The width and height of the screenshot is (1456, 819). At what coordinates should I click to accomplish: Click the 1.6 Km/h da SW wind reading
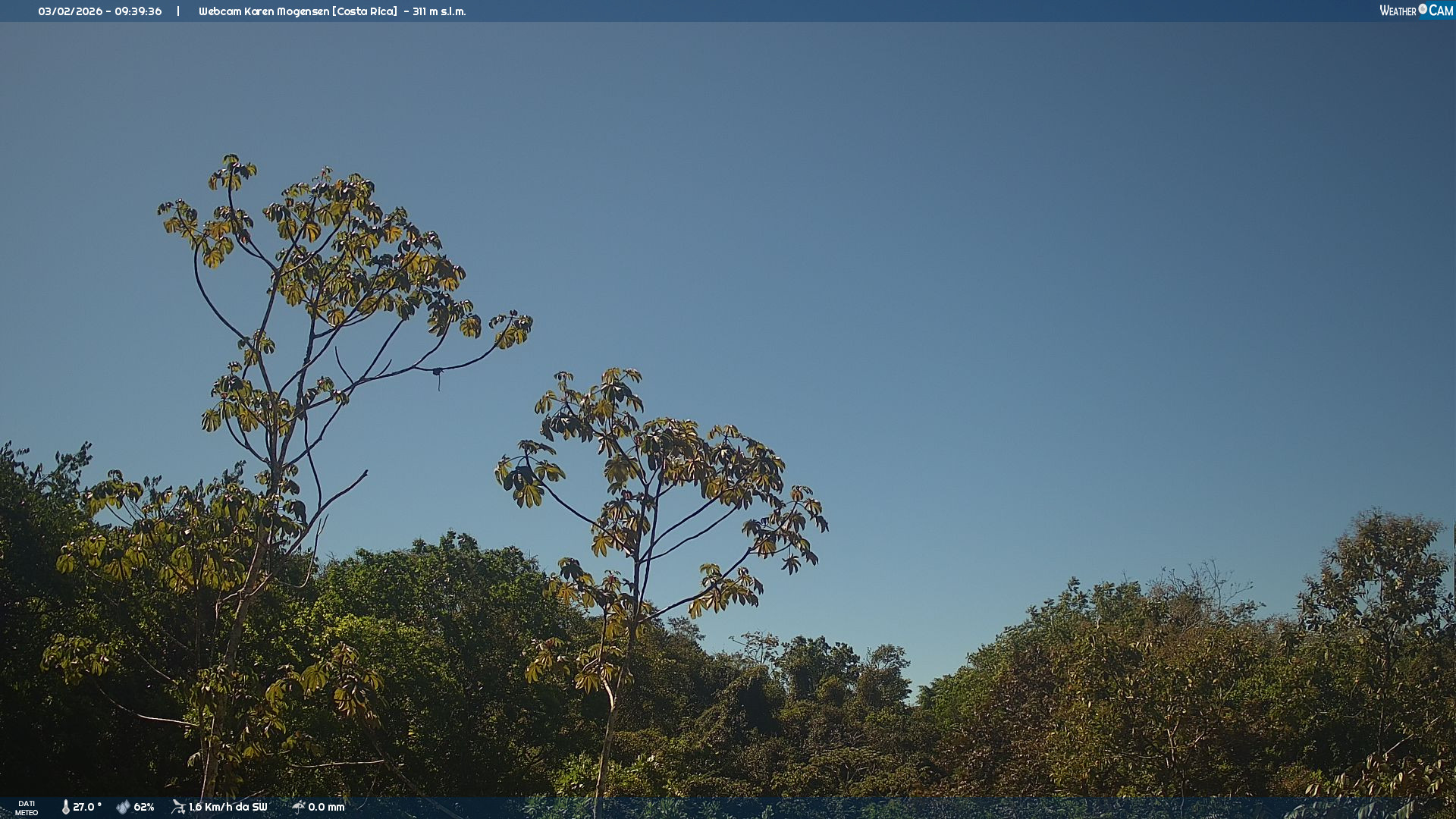click(227, 807)
